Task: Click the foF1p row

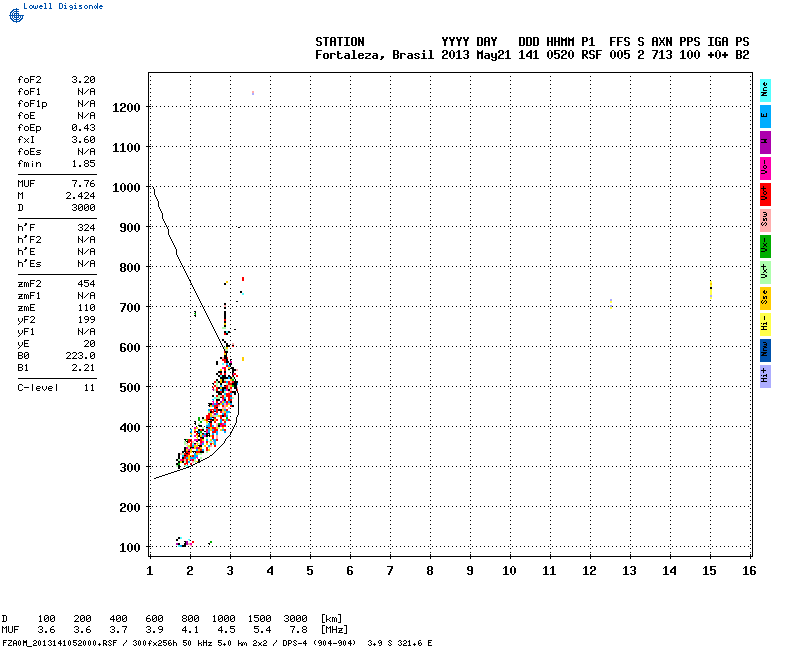Action: [x=56, y=104]
